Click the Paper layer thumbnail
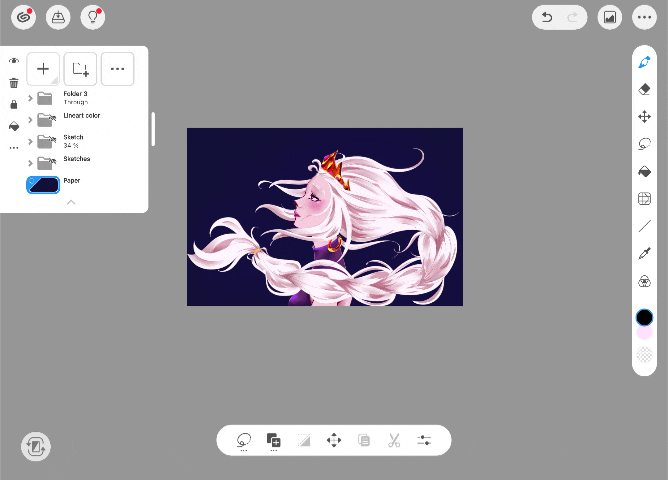This screenshot has width=668, height=480. (43, 185)
